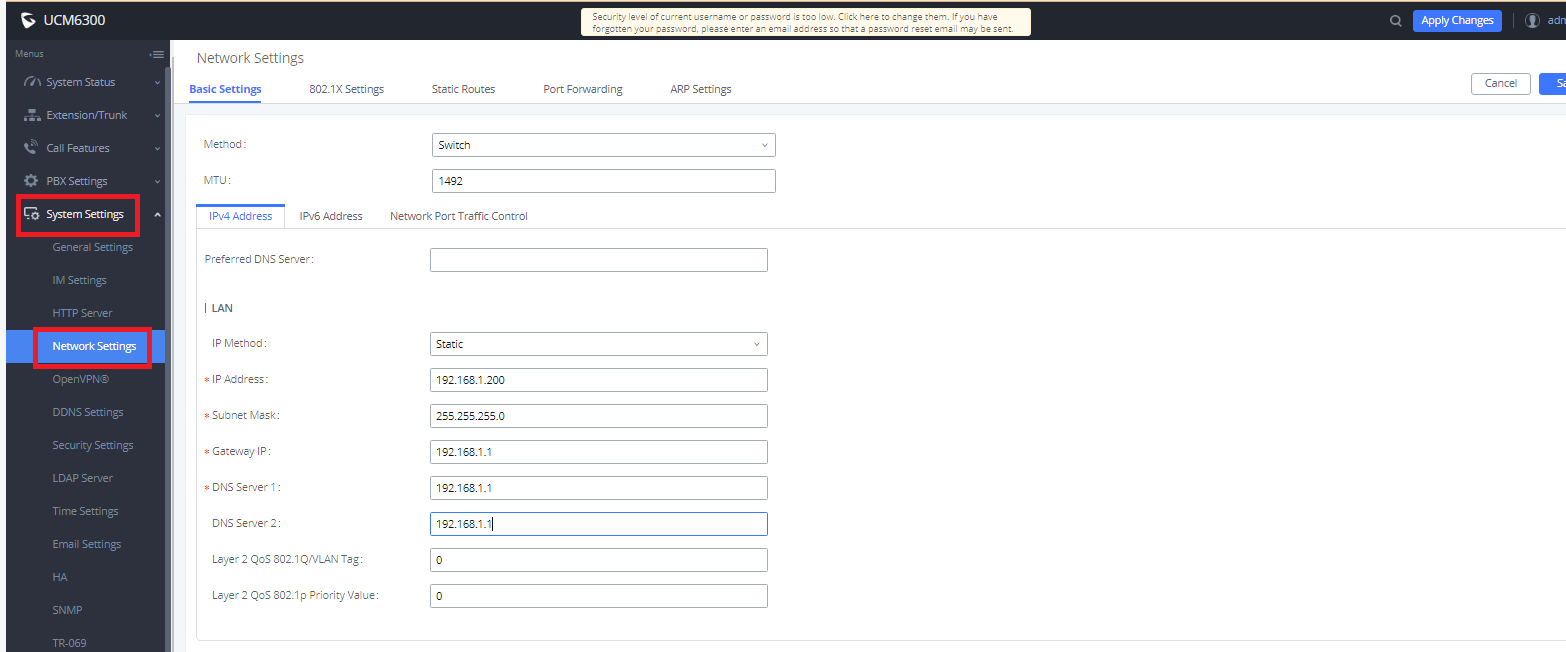Expand the Call Features menu chevron
The height and width of the screenshot is (652, 1566).
coord(157,148)
